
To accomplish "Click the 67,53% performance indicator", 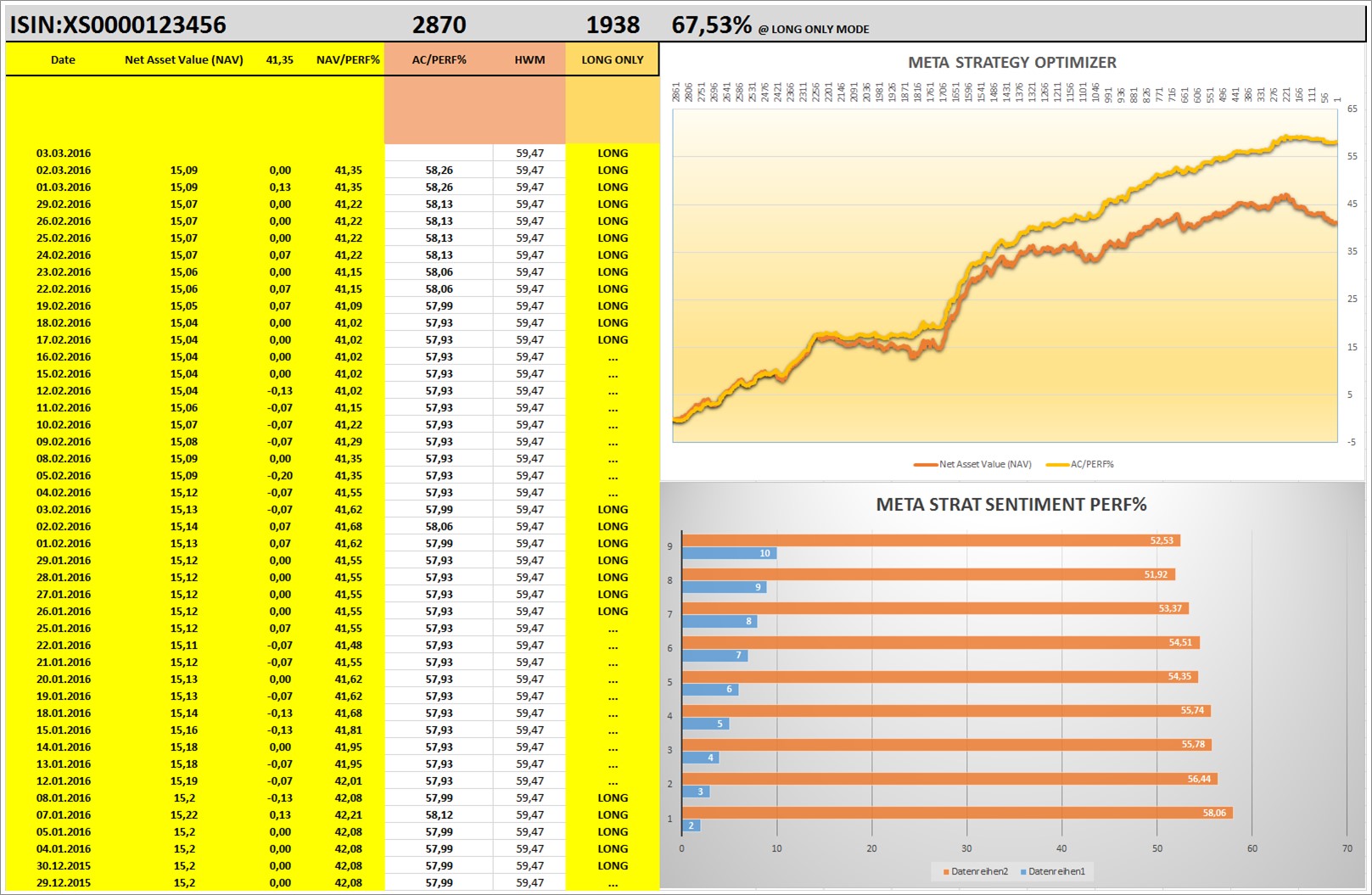I will pos(711,25).
